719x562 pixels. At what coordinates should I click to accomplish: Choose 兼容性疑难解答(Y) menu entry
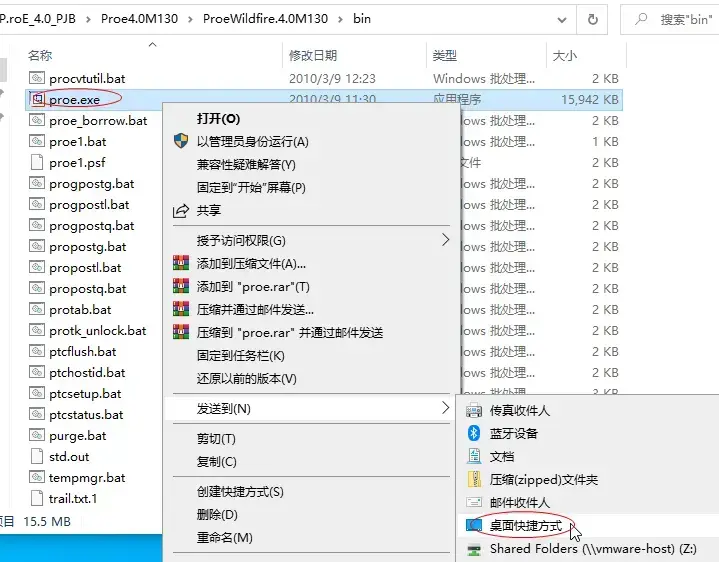312,164
